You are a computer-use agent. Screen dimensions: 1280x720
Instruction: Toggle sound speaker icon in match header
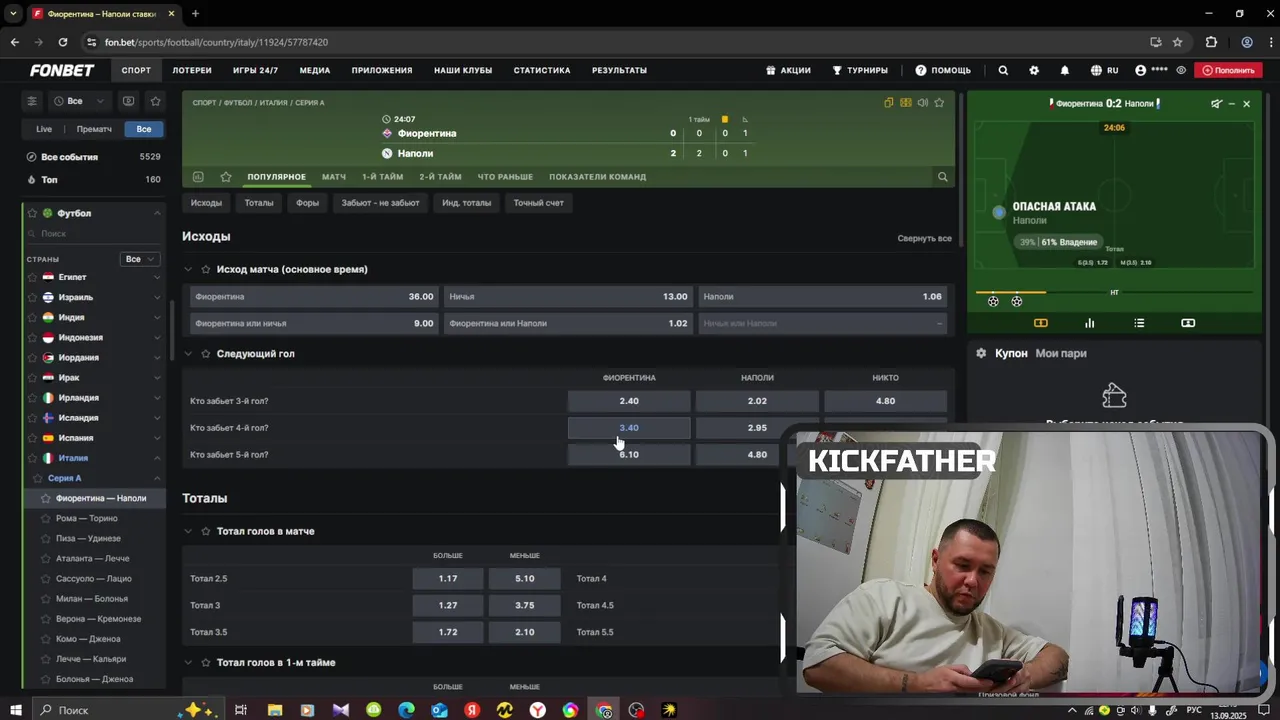coord(922,103)
